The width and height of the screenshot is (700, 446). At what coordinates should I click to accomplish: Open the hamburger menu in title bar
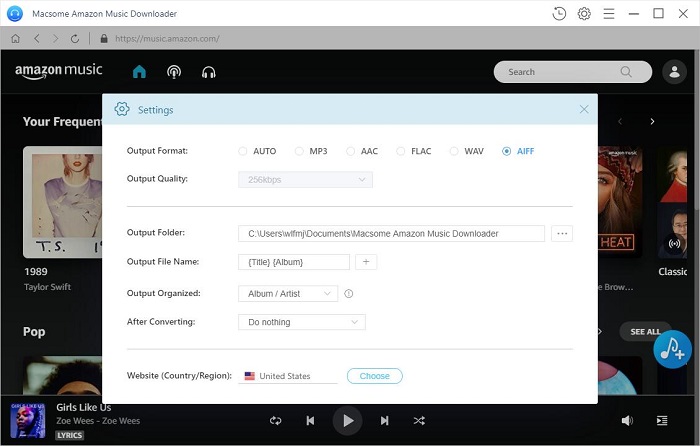click(609, 14)
